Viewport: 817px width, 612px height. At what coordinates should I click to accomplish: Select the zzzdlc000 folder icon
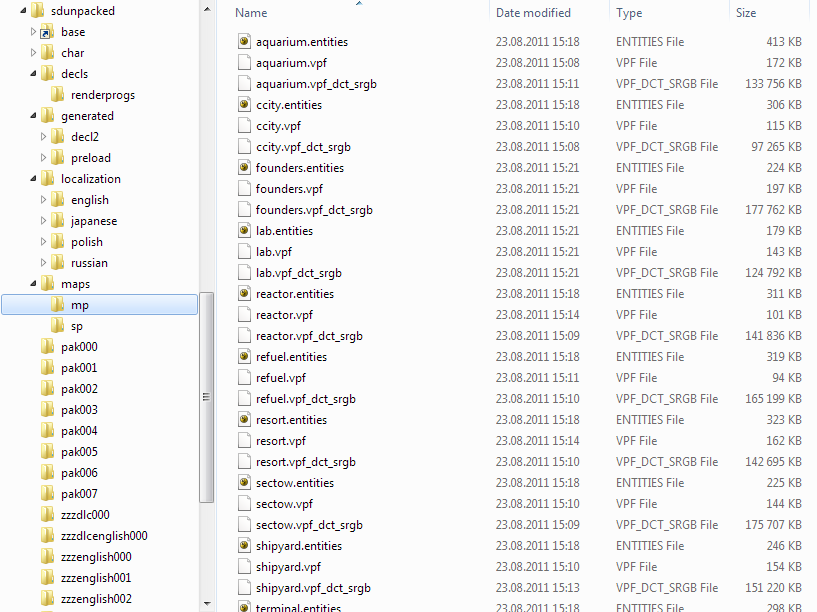point(47,515)
